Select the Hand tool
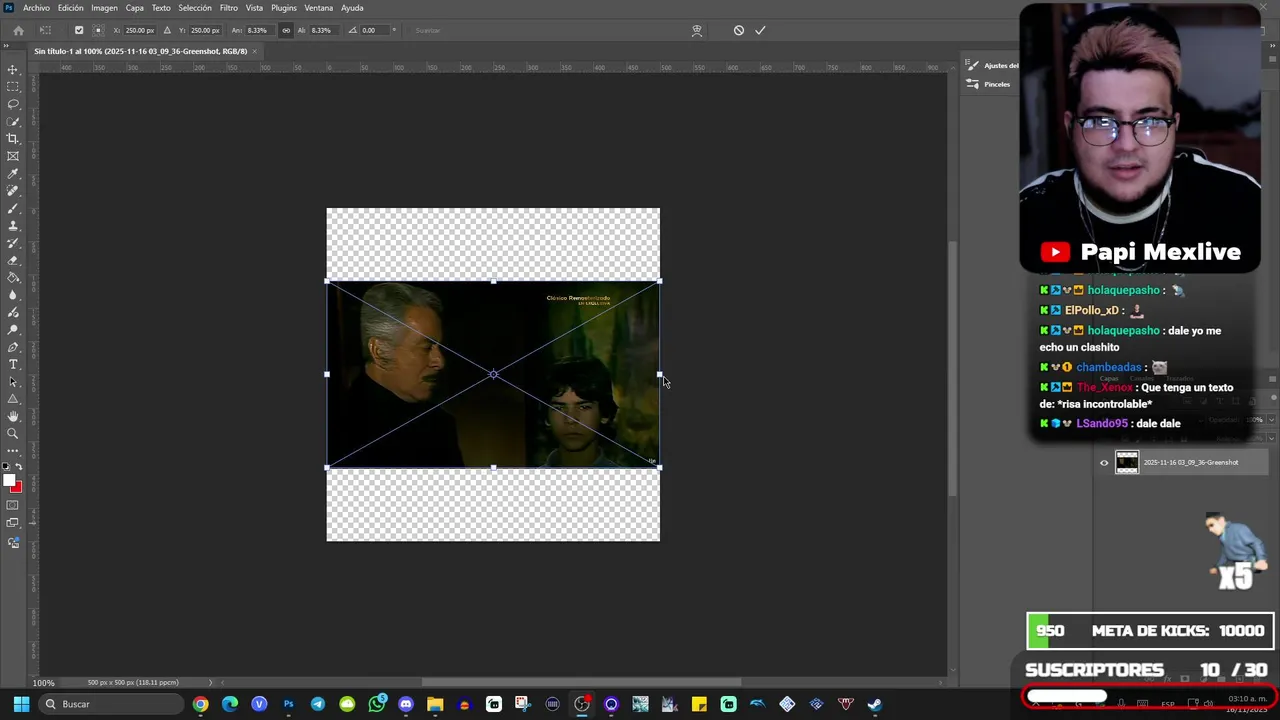 tap(13, 416)
